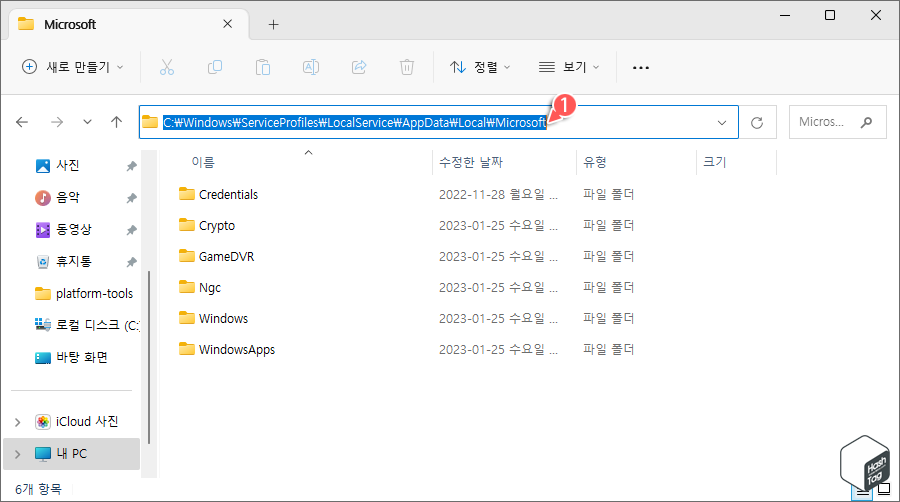Sort by 크기 column header

coord(715,162)
